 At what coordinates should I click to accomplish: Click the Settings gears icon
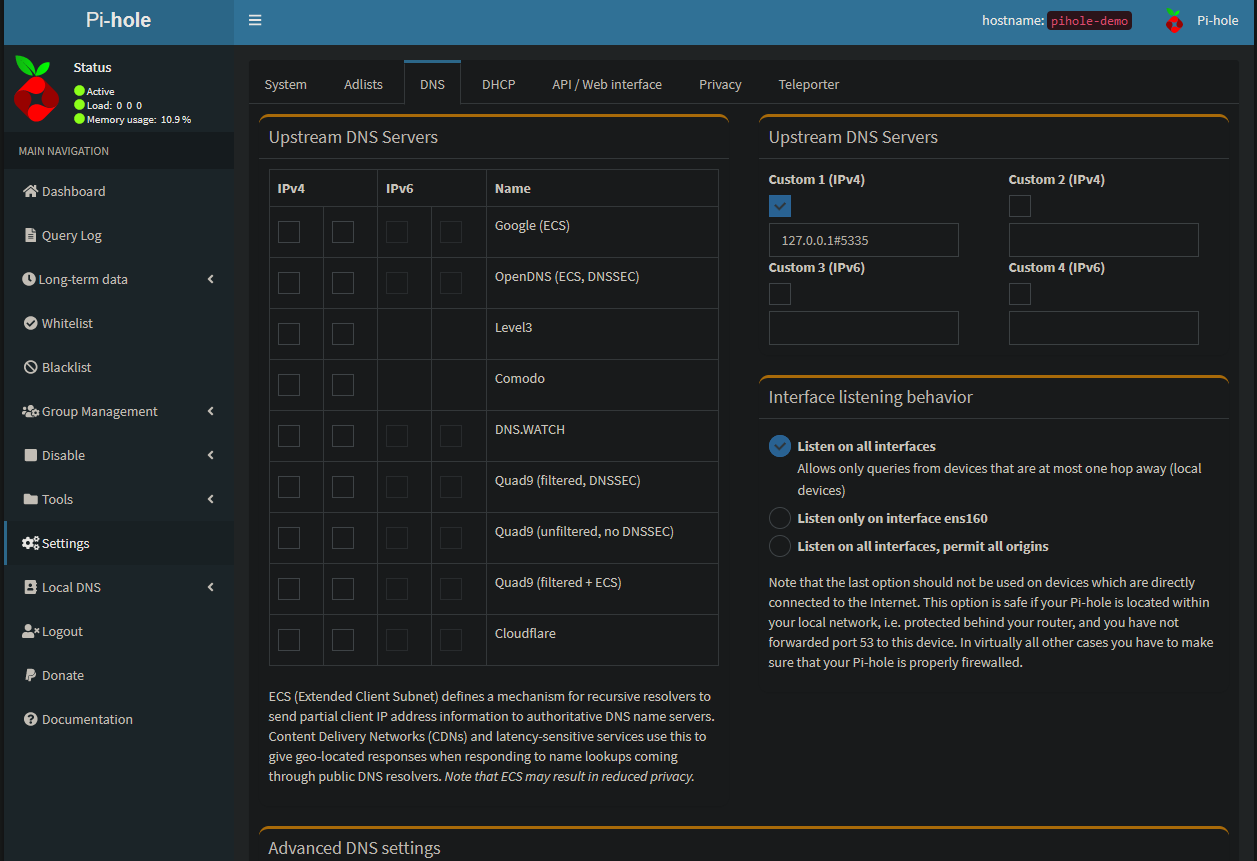click(x=30, y=543)
